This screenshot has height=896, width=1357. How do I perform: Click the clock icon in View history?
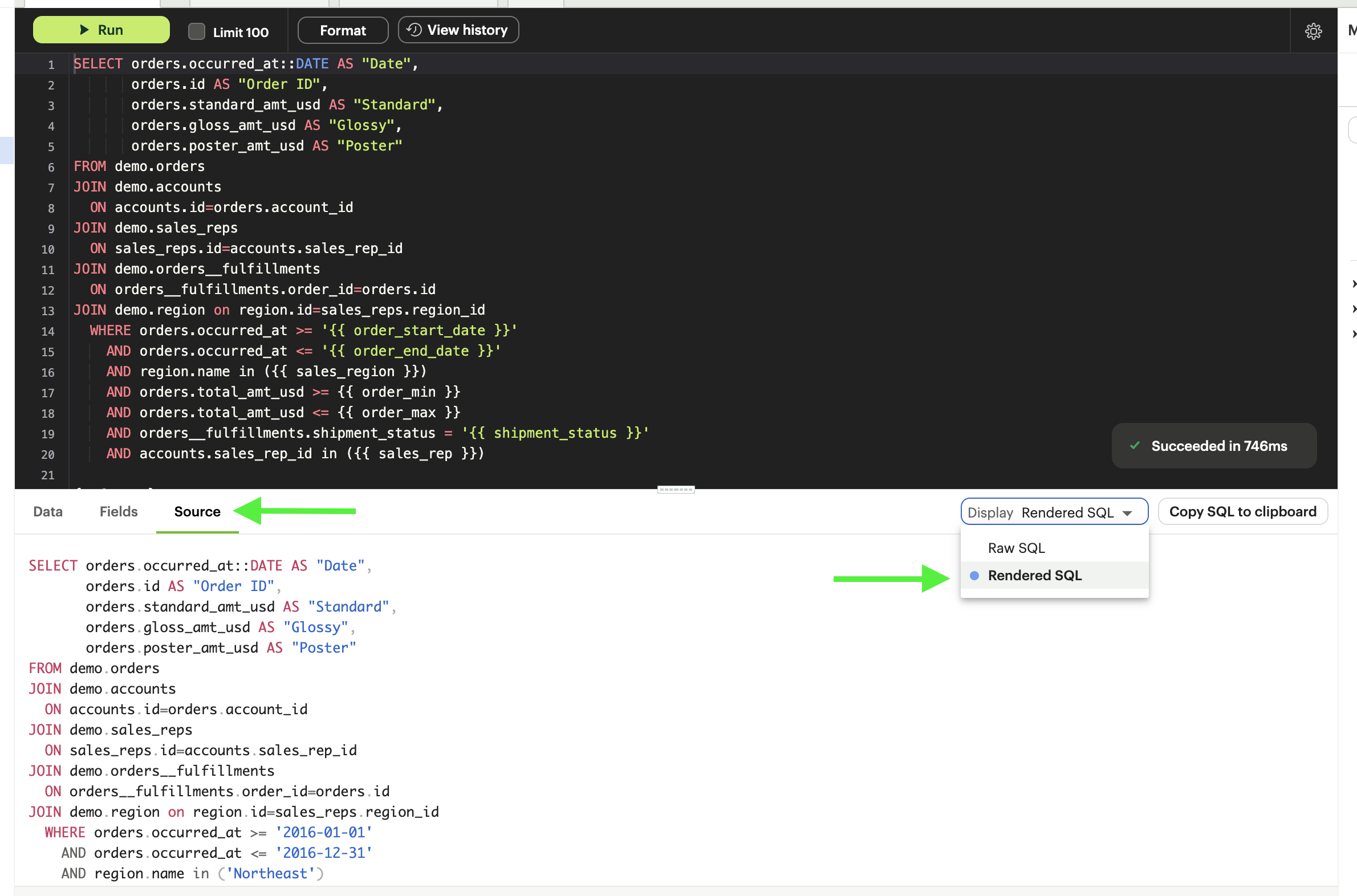414,30
